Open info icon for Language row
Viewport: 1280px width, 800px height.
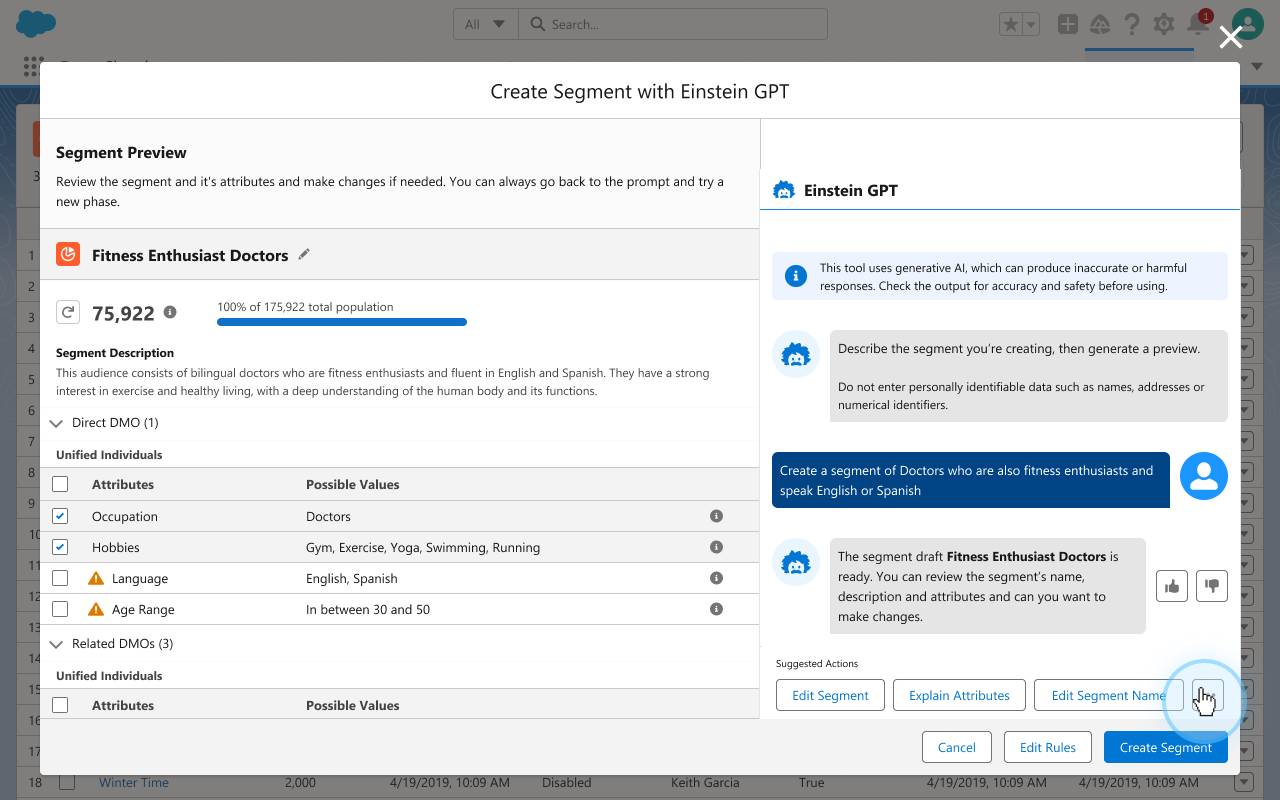[x=716, y=578]
